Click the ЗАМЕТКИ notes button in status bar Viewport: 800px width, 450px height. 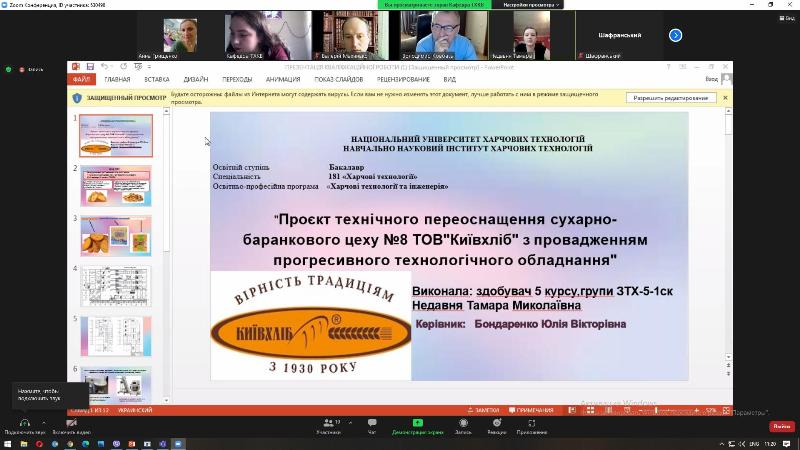[x=483, y=410]
